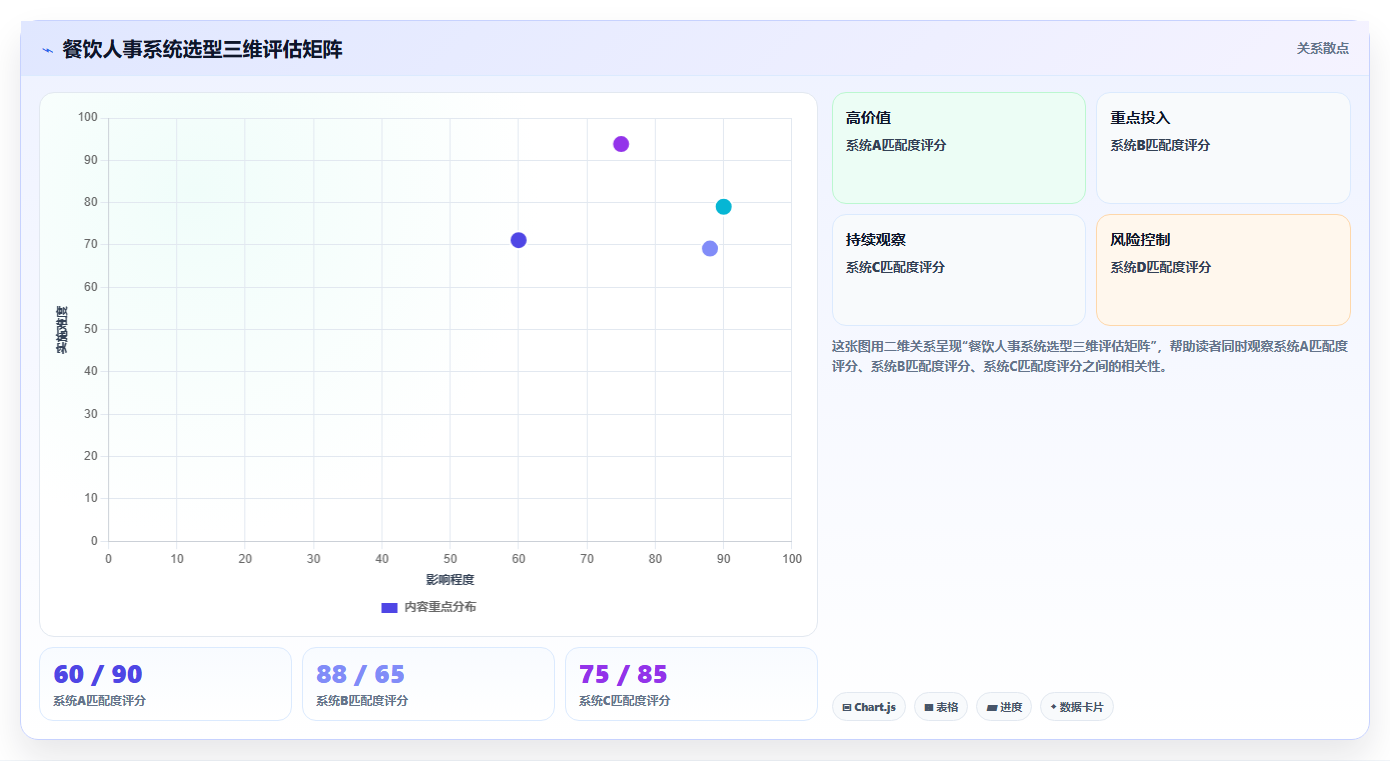The width and height of the screenshot is (1390, 761).
Task: Click the 餐饮人事系统选型三维评估矩阵 title
Action: tap(203, 49)
